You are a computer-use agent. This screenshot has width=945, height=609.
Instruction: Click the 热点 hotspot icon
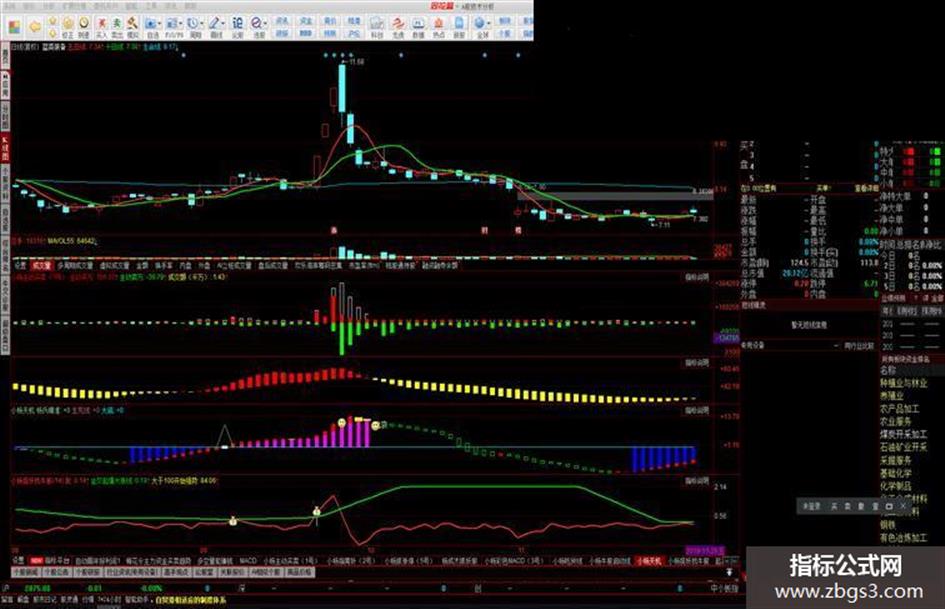[439, 27]
